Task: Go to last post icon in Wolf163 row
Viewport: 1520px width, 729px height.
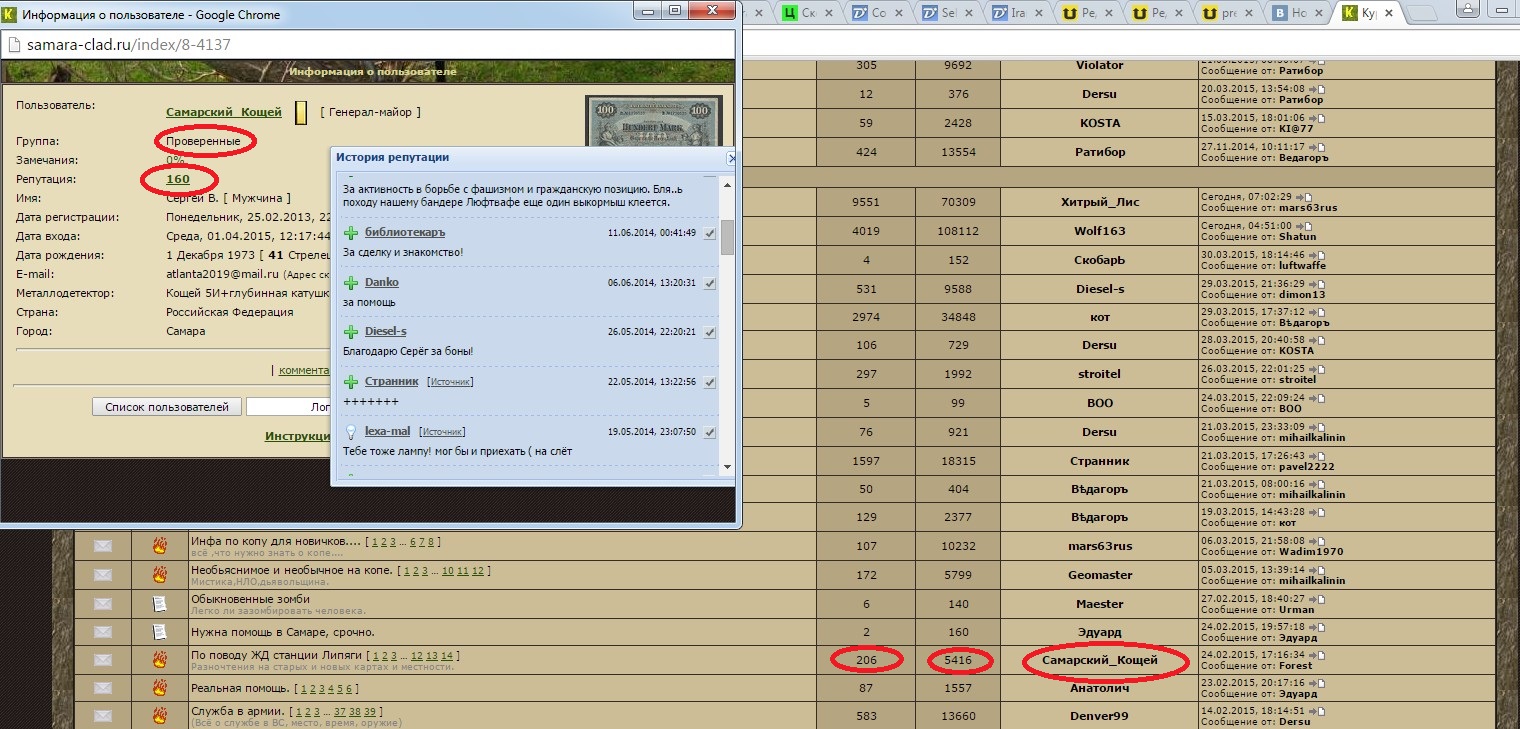Action: 1304,226
